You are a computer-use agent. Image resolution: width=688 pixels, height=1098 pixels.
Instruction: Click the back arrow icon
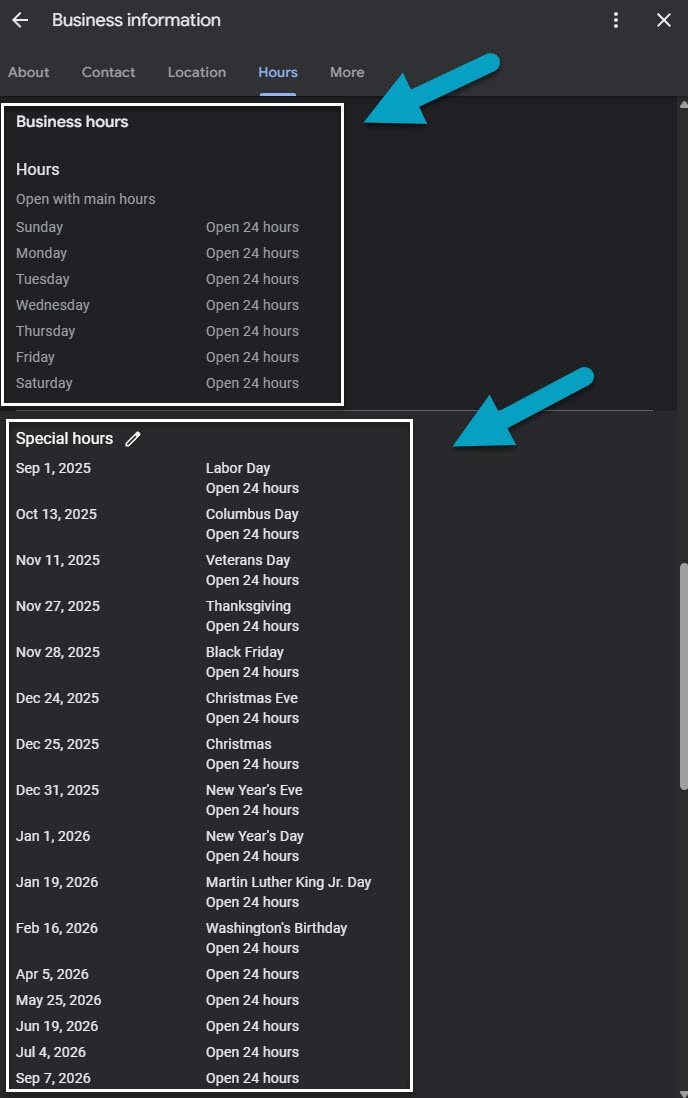[20, 20]
